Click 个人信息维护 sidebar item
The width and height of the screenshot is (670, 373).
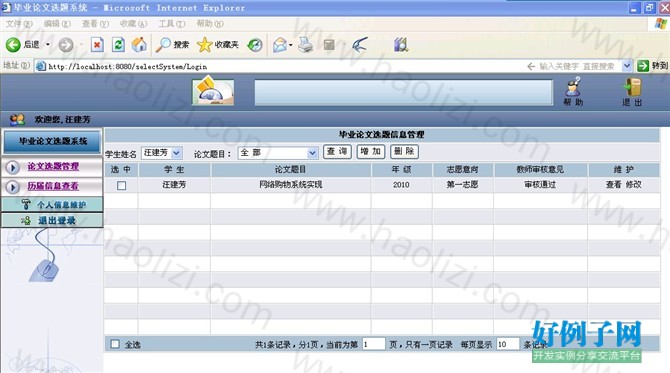[52, 205]
